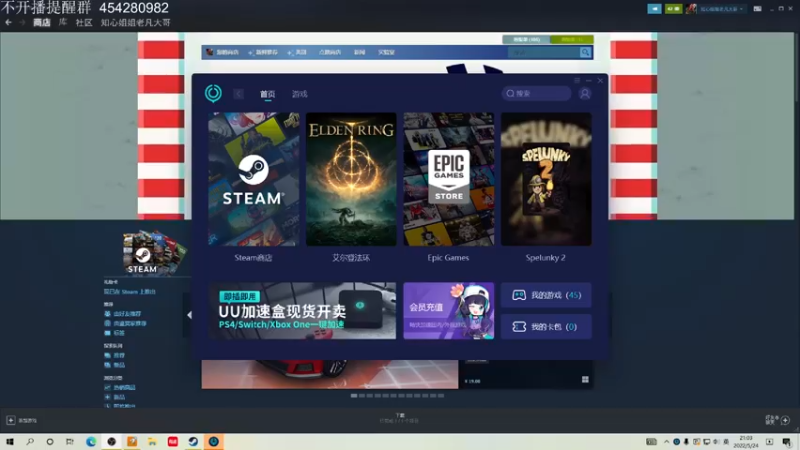The height and width of the screenshot is (450, 800).
Task: Open the Spelunky 2 game card
Action: 546,179
